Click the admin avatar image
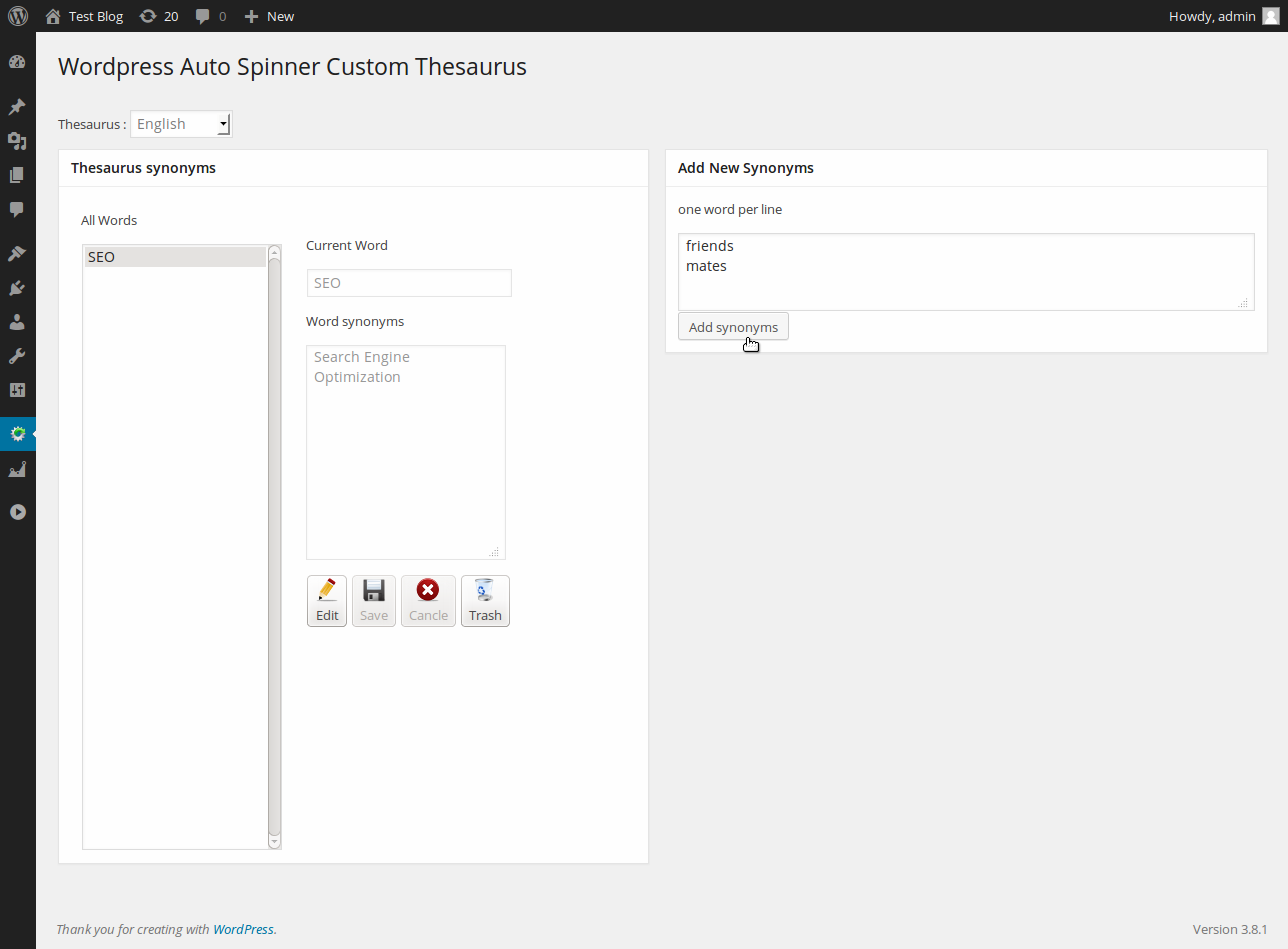Image resolution: width=1288 pixels, height=949 pixels. 1270,16
